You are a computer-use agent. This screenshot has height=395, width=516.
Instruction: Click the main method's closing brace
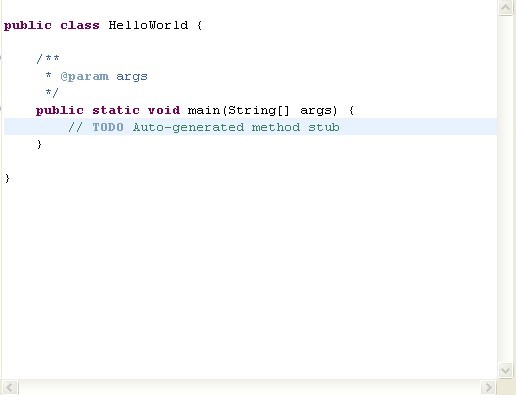[39, 145]
